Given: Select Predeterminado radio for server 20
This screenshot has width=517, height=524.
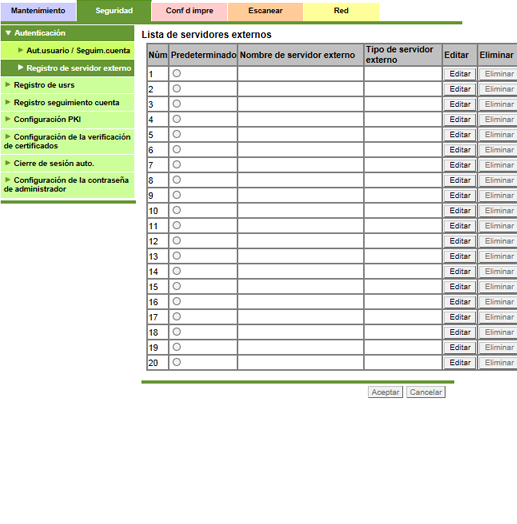Looking at the screenshot, I should [x=177, y=362].
